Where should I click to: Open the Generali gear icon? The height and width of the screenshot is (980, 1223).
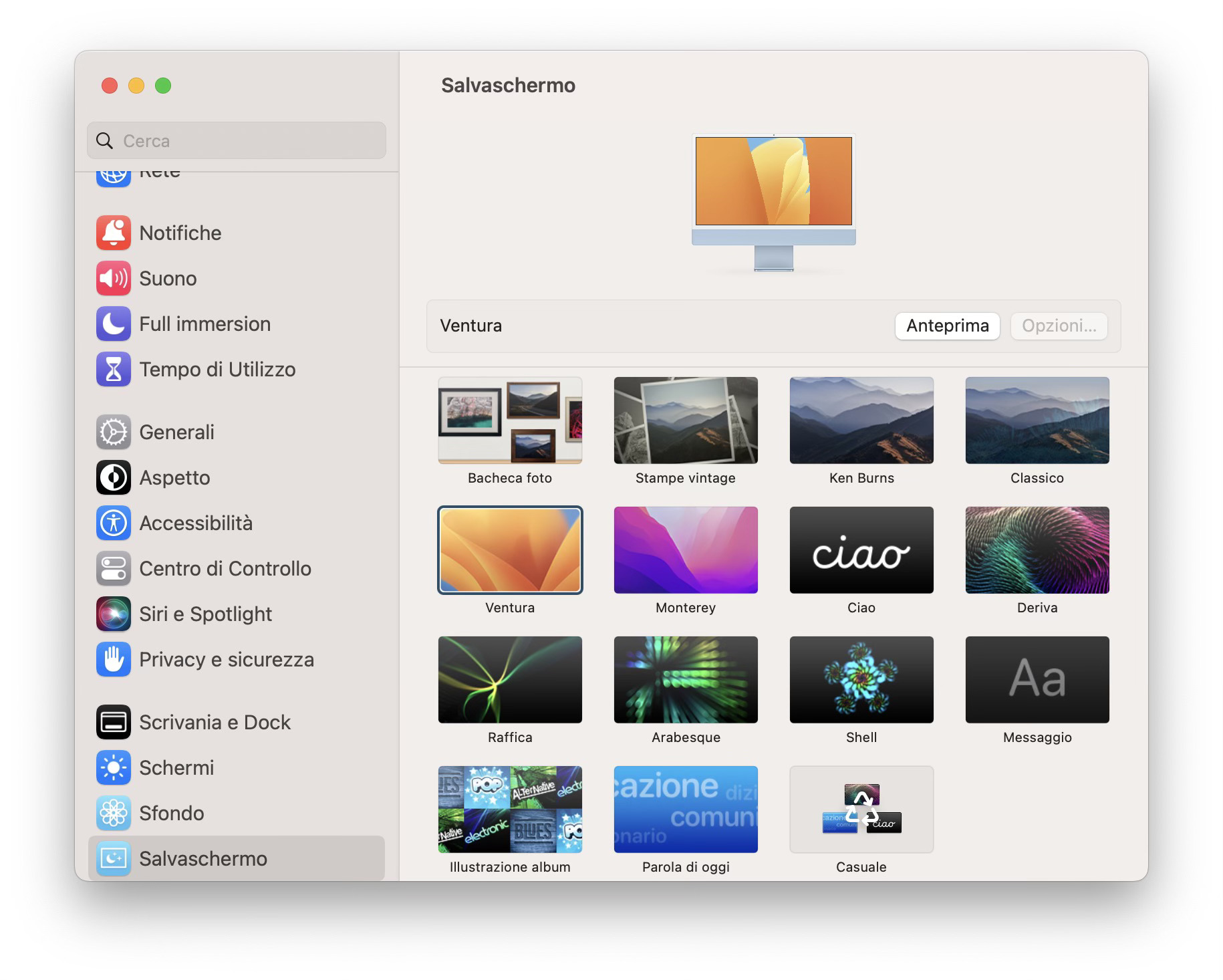(x=114, y=433)
